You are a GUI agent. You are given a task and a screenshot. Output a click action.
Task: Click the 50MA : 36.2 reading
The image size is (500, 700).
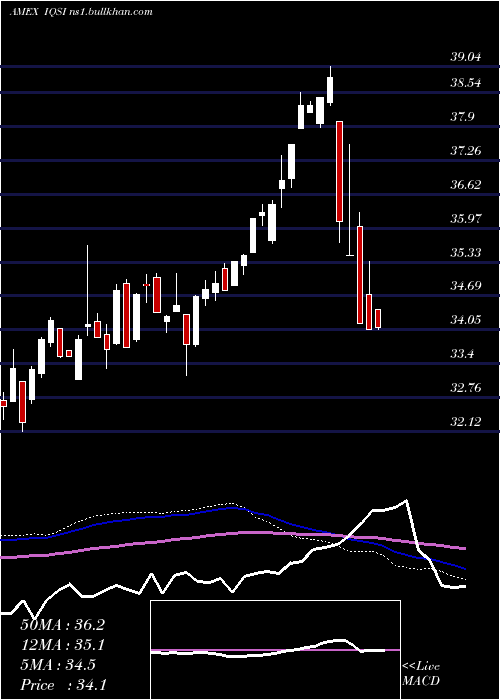[62, 625]
